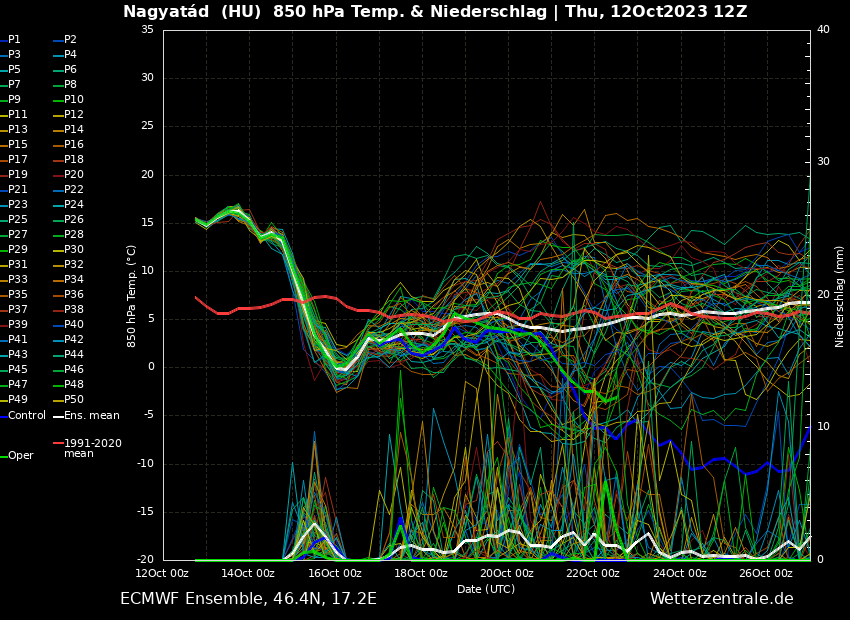Select the Ens. mean legend entry
Image resolution: width=850 pixels, height=620 pixels.
click(x=91, y=415)
